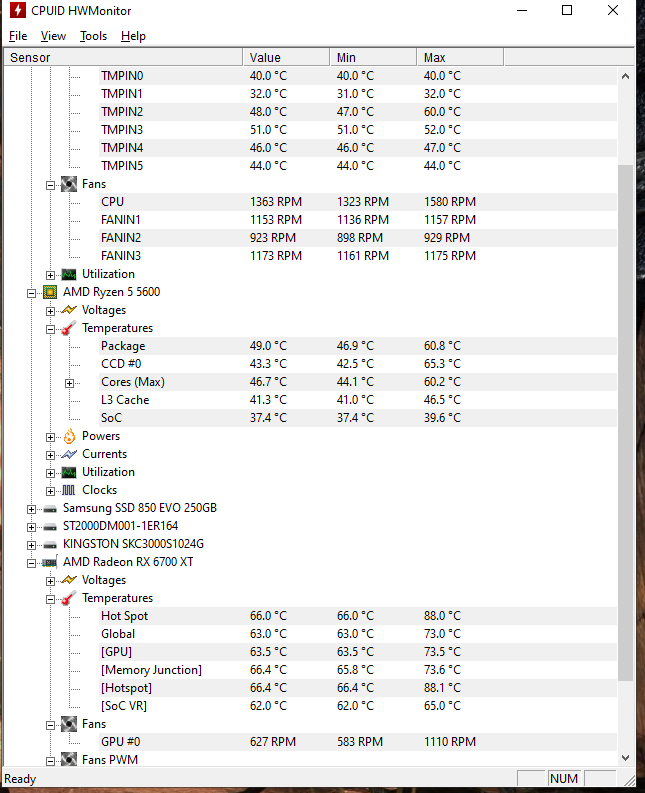Click the Radeon Fans icon
Viewport: 645px width, 793px height.
[x=69, y=724]
